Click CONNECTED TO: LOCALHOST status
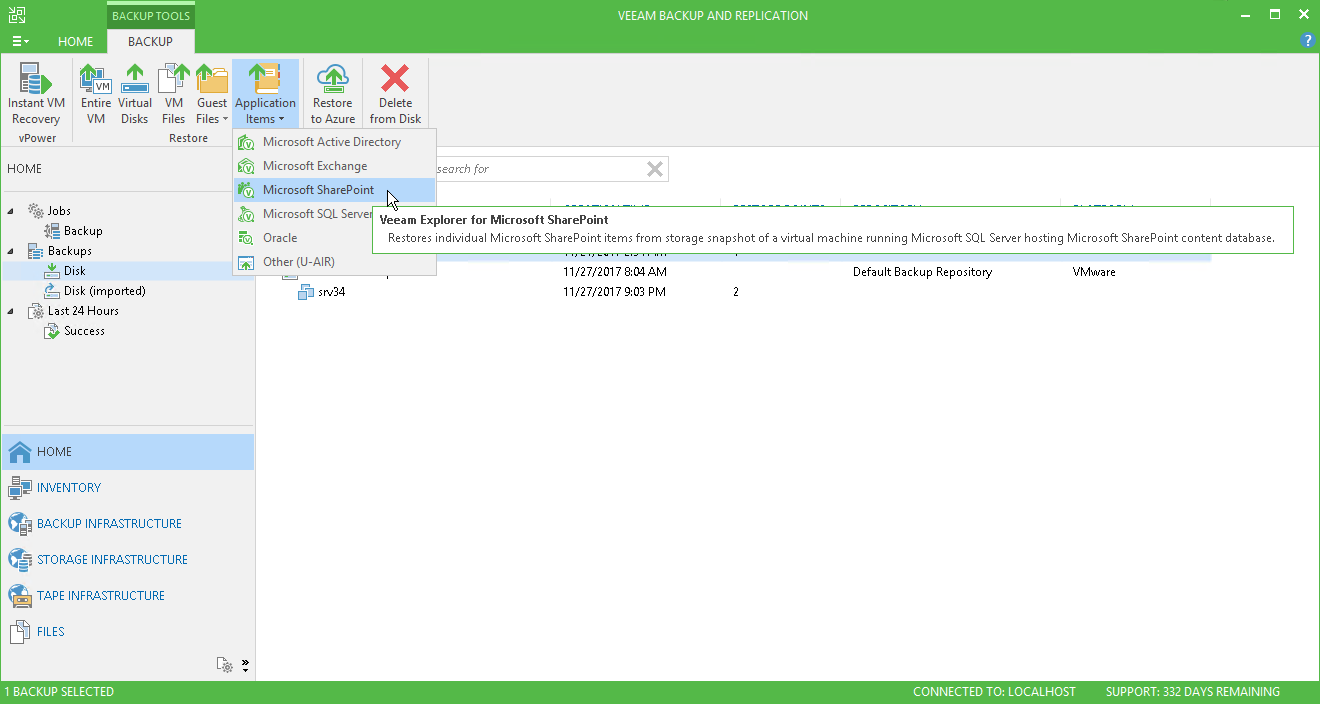Viewport: 1320px width, 704px height. 994,692
